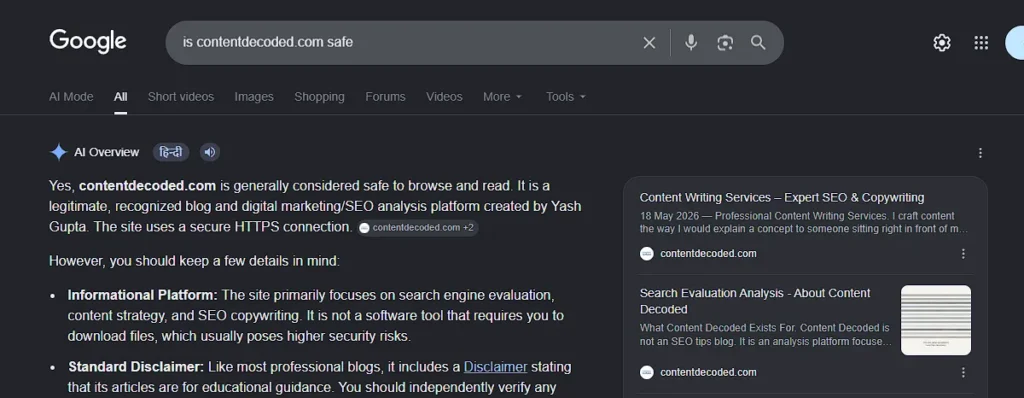Click the Informational Platform bullet heading

point(142,295)
